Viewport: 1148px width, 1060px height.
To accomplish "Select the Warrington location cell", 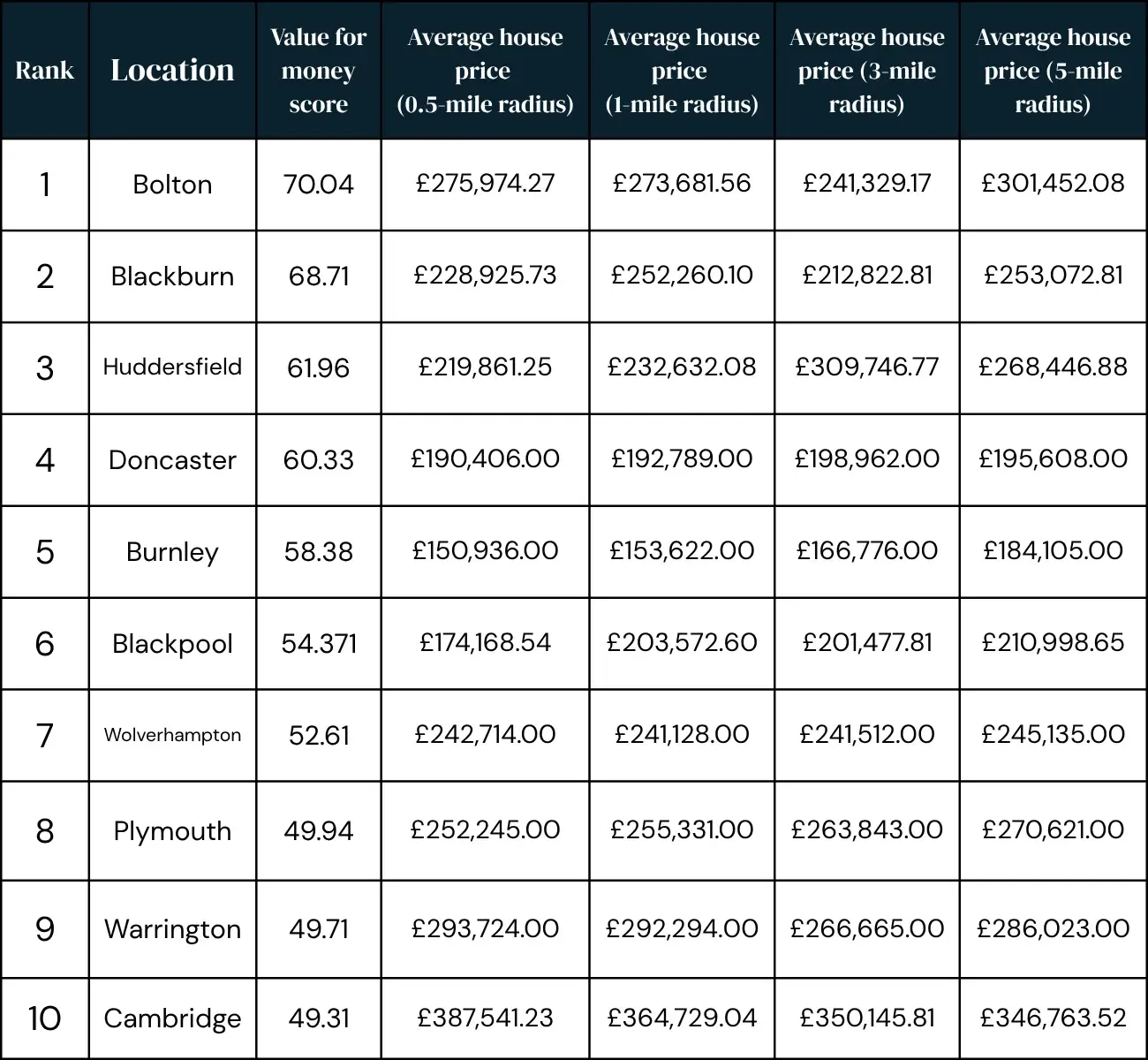I will point(172,929).
